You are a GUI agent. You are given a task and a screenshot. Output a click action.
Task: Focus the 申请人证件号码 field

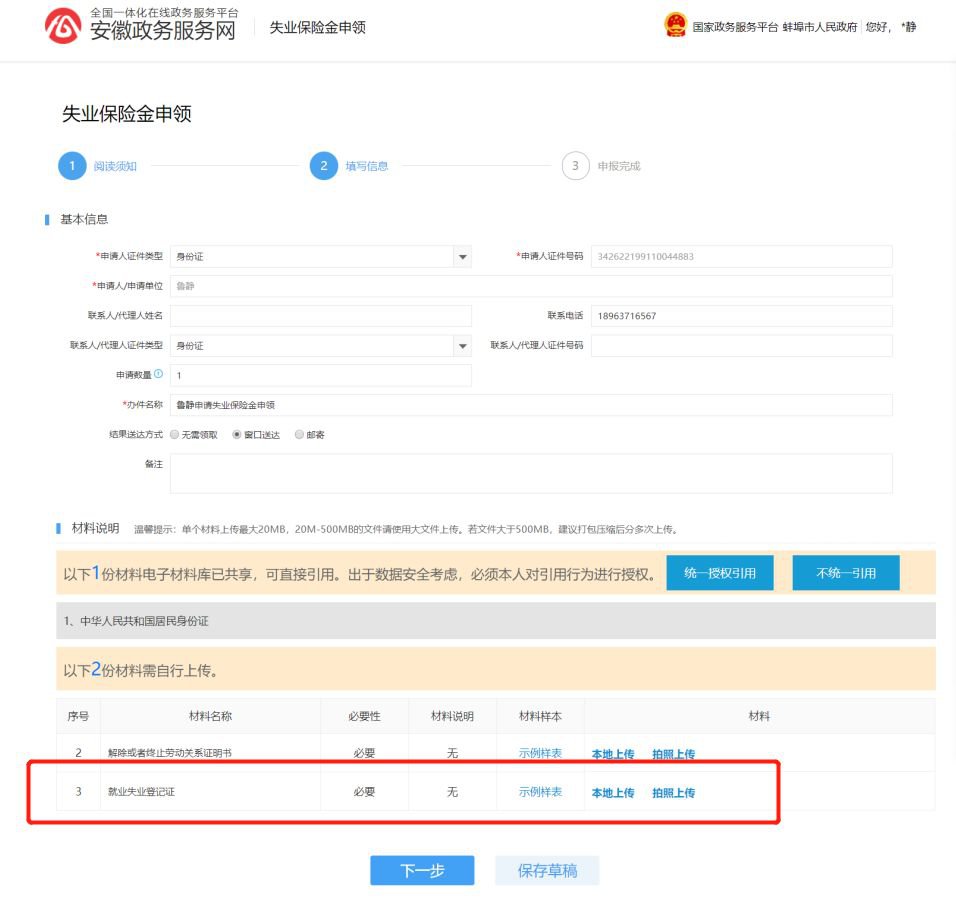(741, 257)
